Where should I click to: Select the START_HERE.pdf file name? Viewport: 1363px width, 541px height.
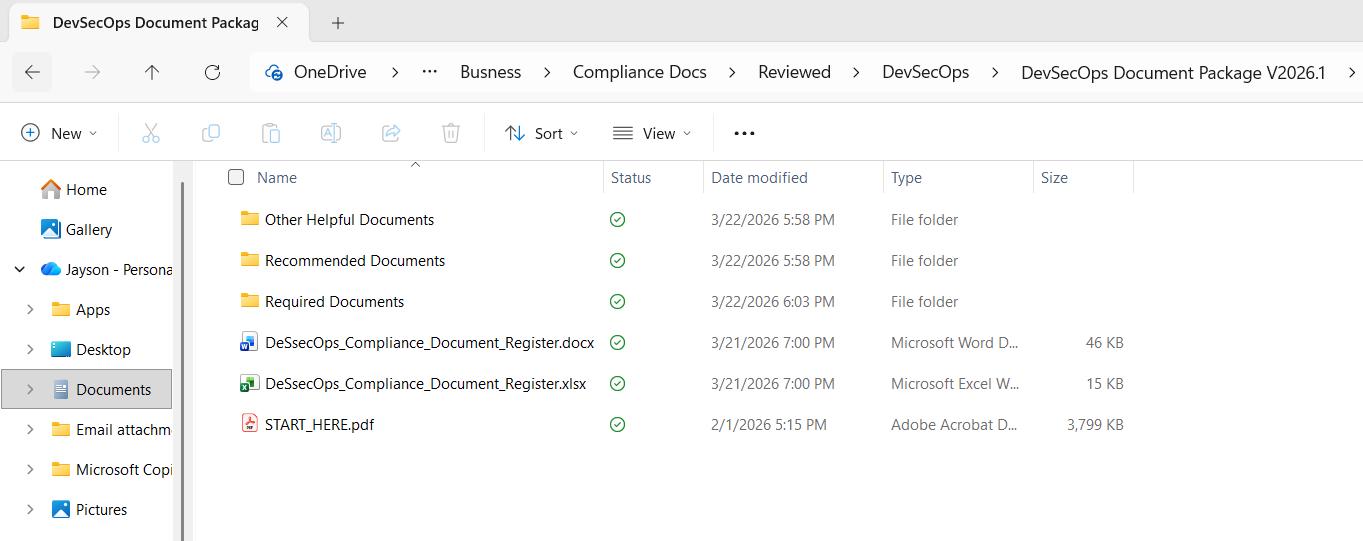319,425
